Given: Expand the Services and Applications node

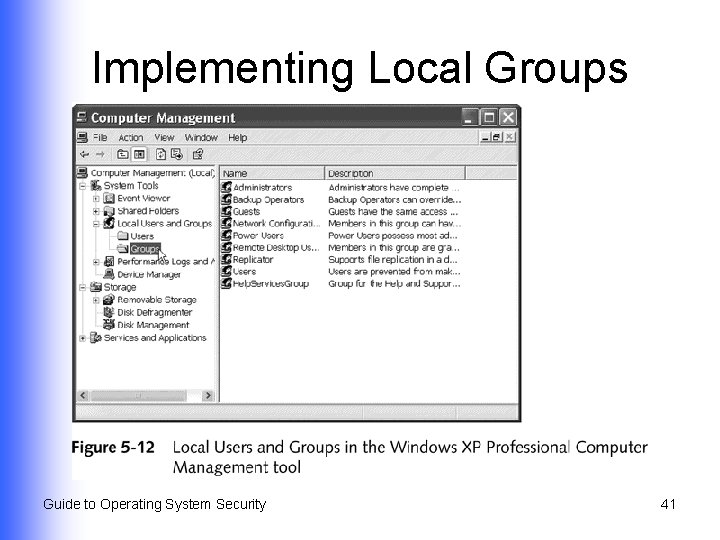Looking at the screenshot, I should [83, 338].
